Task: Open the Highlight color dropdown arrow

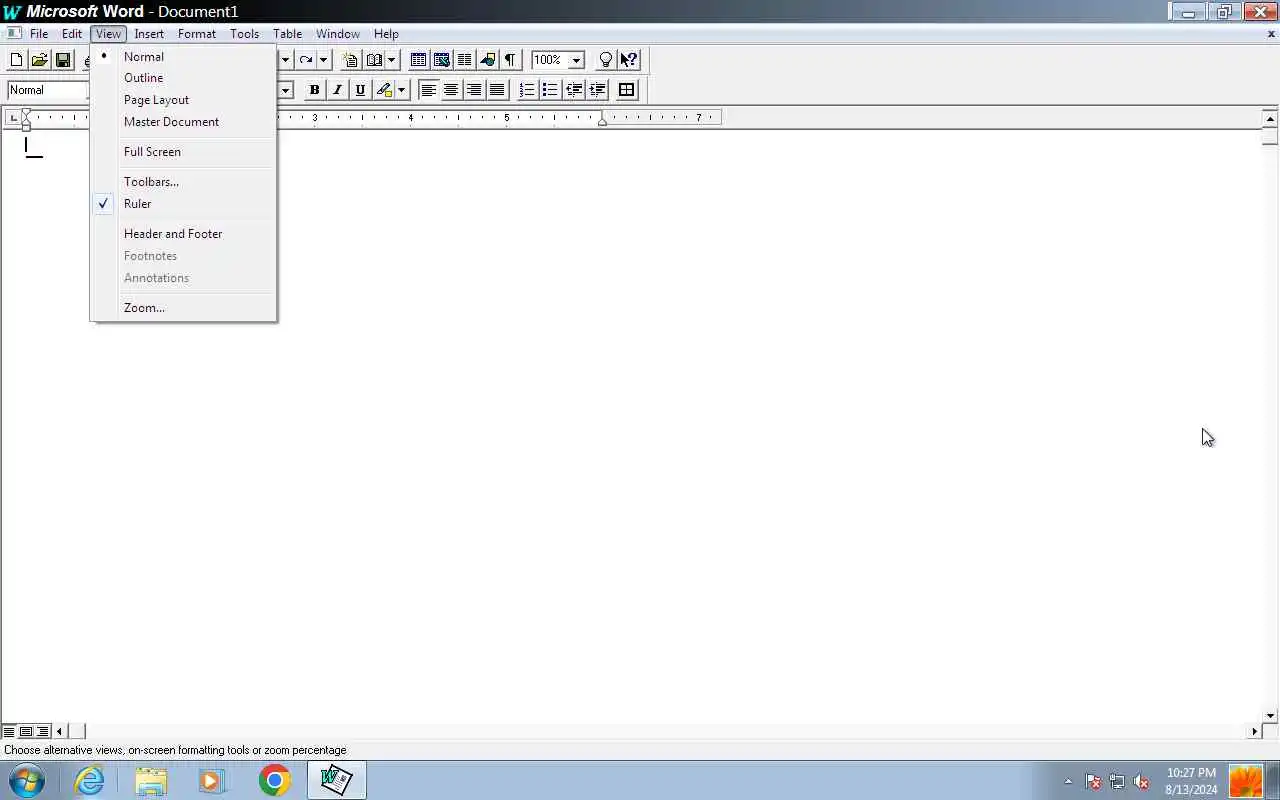Action: (x=401, y=90)
